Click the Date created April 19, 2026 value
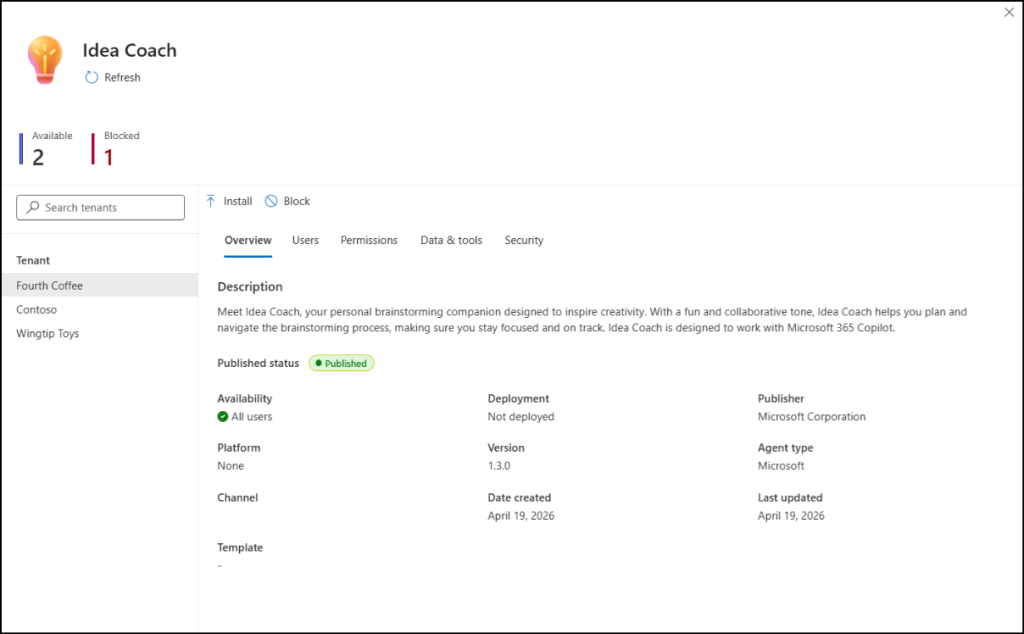The width and height of the screenshot is (1024, 634). [x=521, y=516]
